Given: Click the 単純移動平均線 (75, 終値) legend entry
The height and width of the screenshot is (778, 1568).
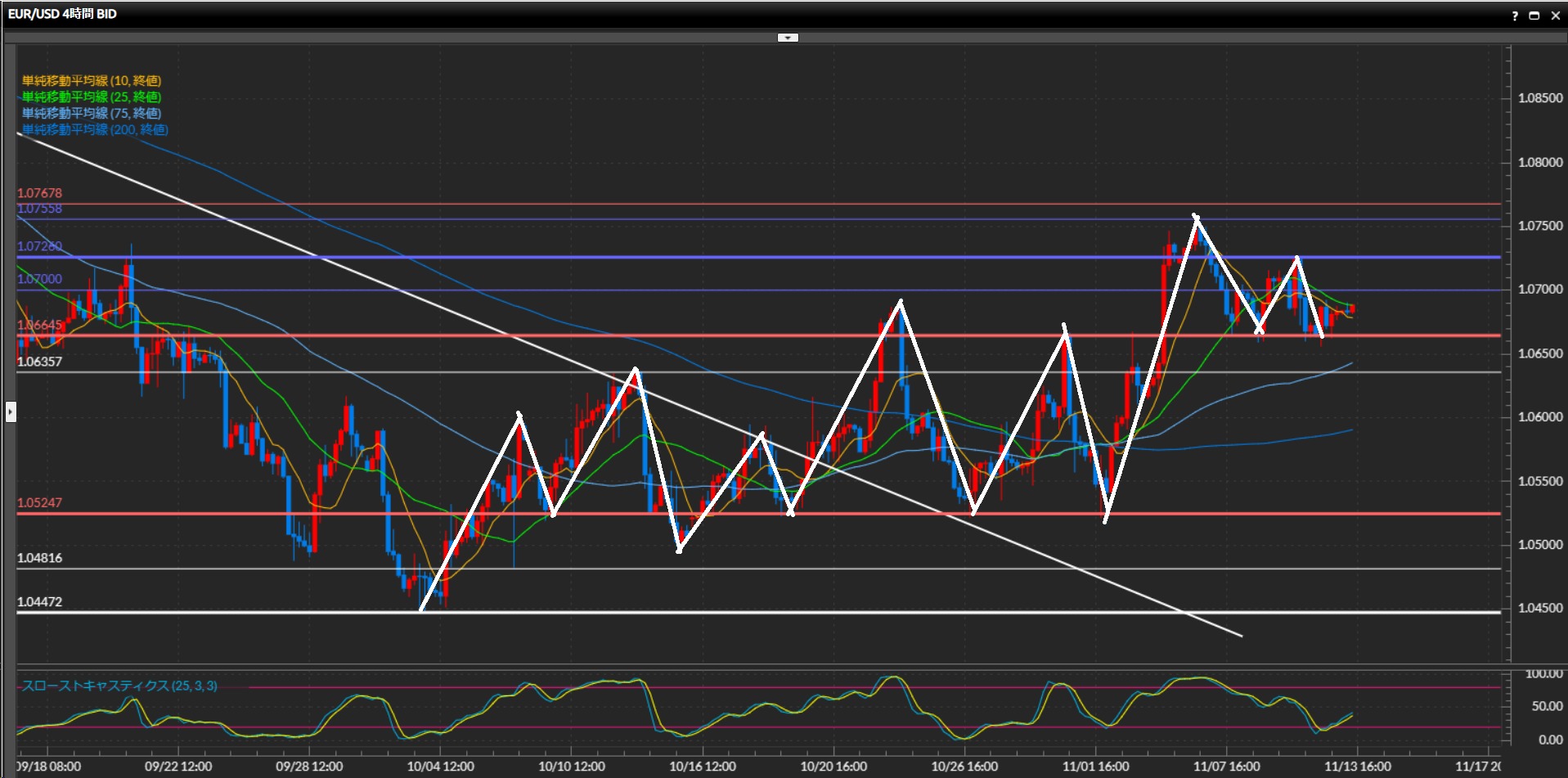Looking at the screenshot, I should [92, 113].
